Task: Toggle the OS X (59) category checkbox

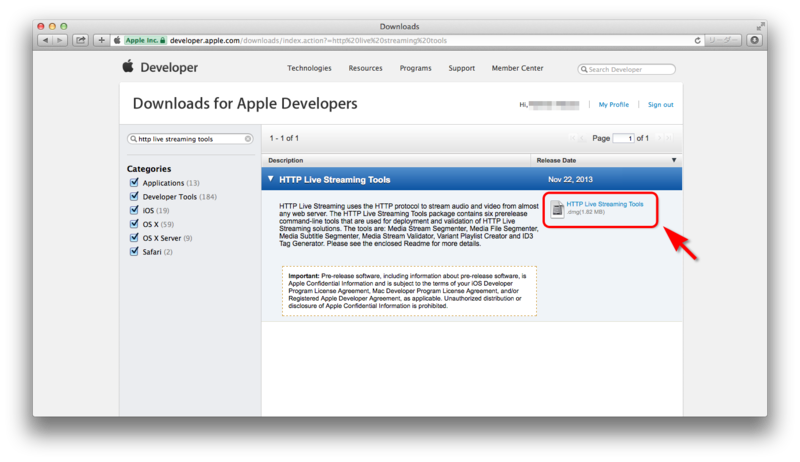Action: tap(134, 223)
